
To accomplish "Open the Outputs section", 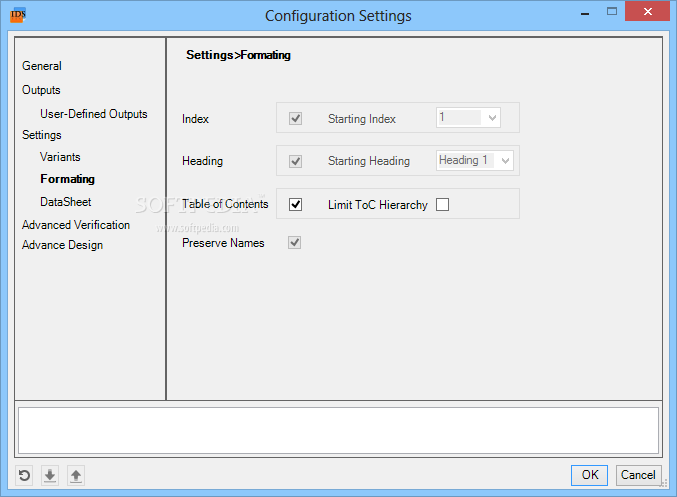I will tap(41, 90).
